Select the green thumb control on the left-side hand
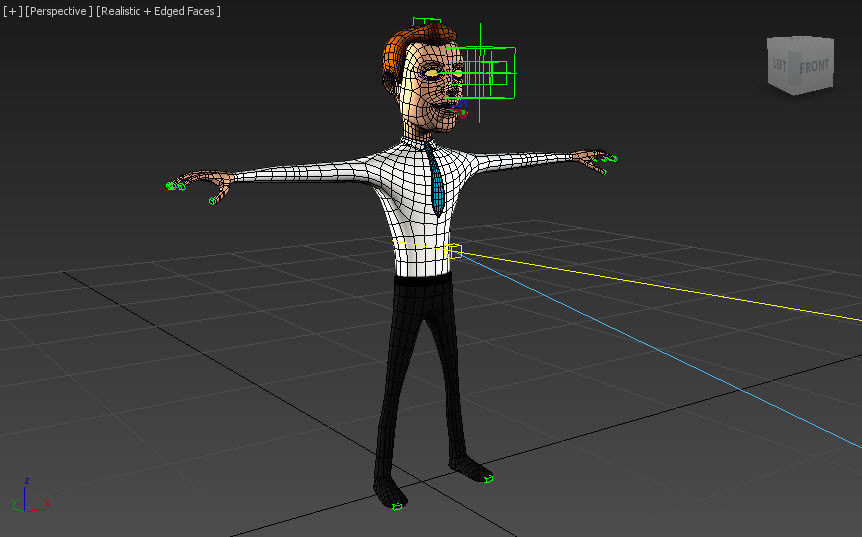862x537 pixels. (x=213, y=201)
